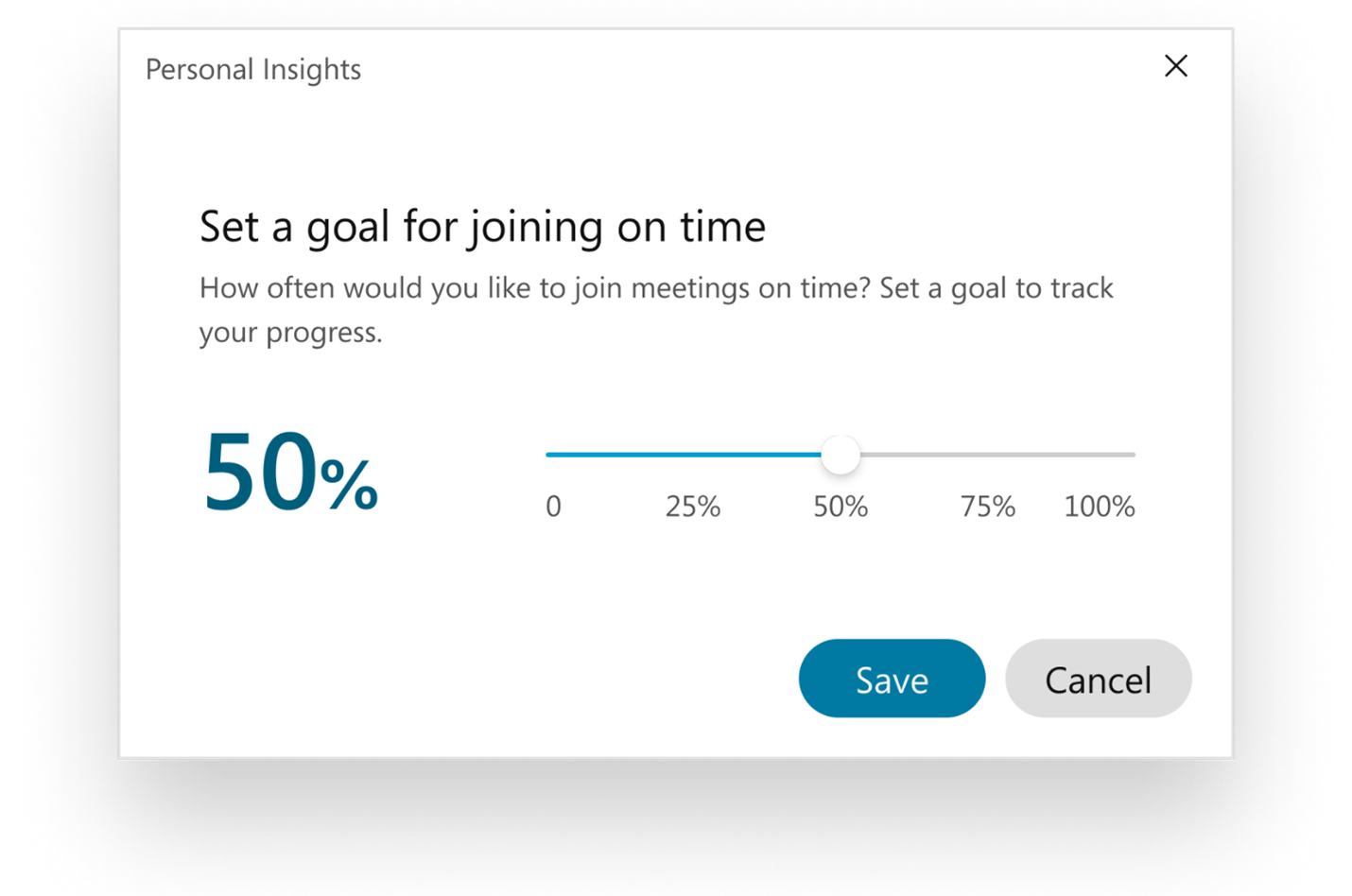
Task: Save the joining on time goal
Action: tap(892, 679)
